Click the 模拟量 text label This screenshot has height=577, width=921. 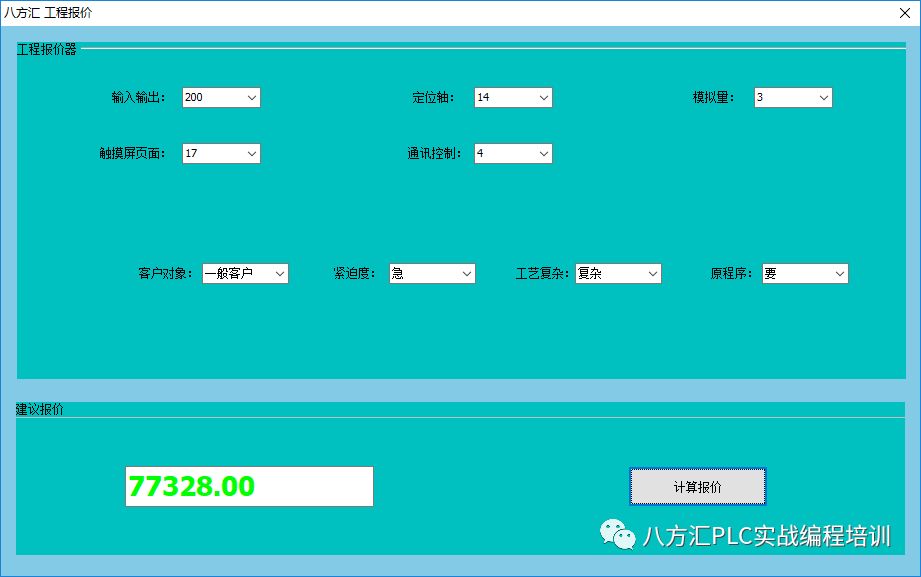(713, 98)
